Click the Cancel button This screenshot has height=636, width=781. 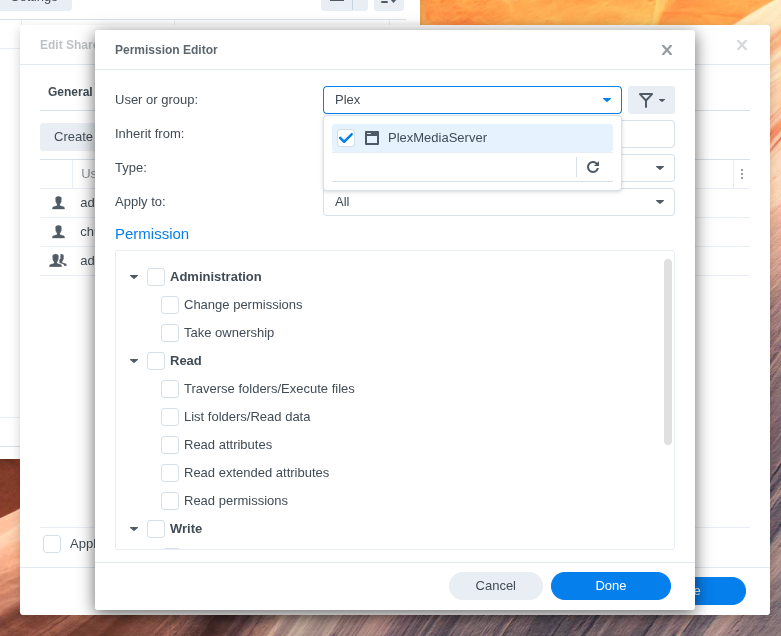(x=496, y=586)
